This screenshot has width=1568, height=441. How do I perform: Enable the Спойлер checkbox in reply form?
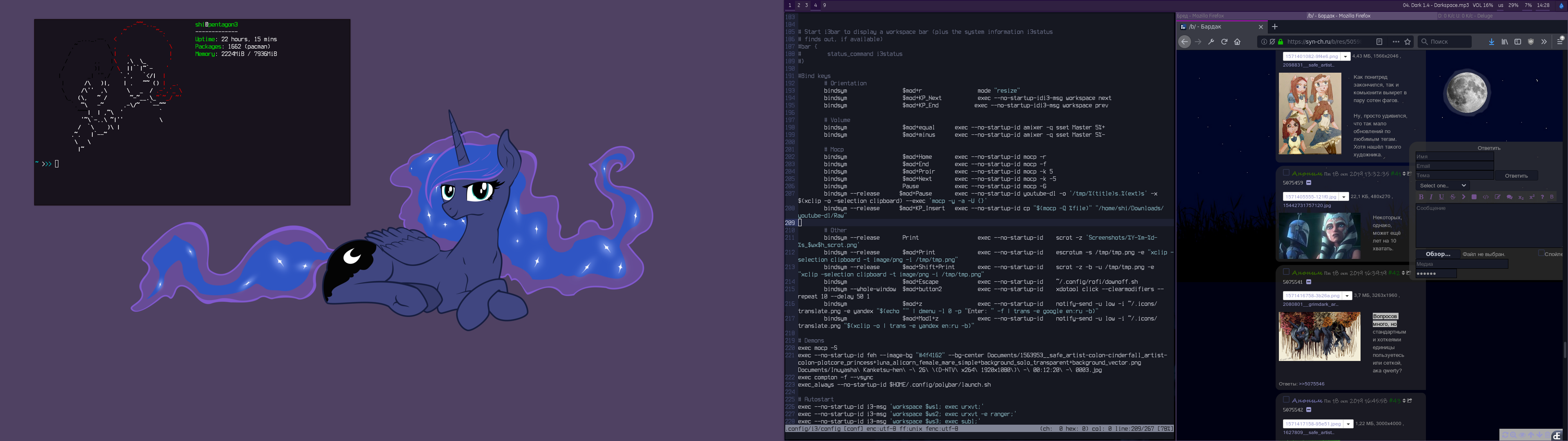pos(1541,254)
